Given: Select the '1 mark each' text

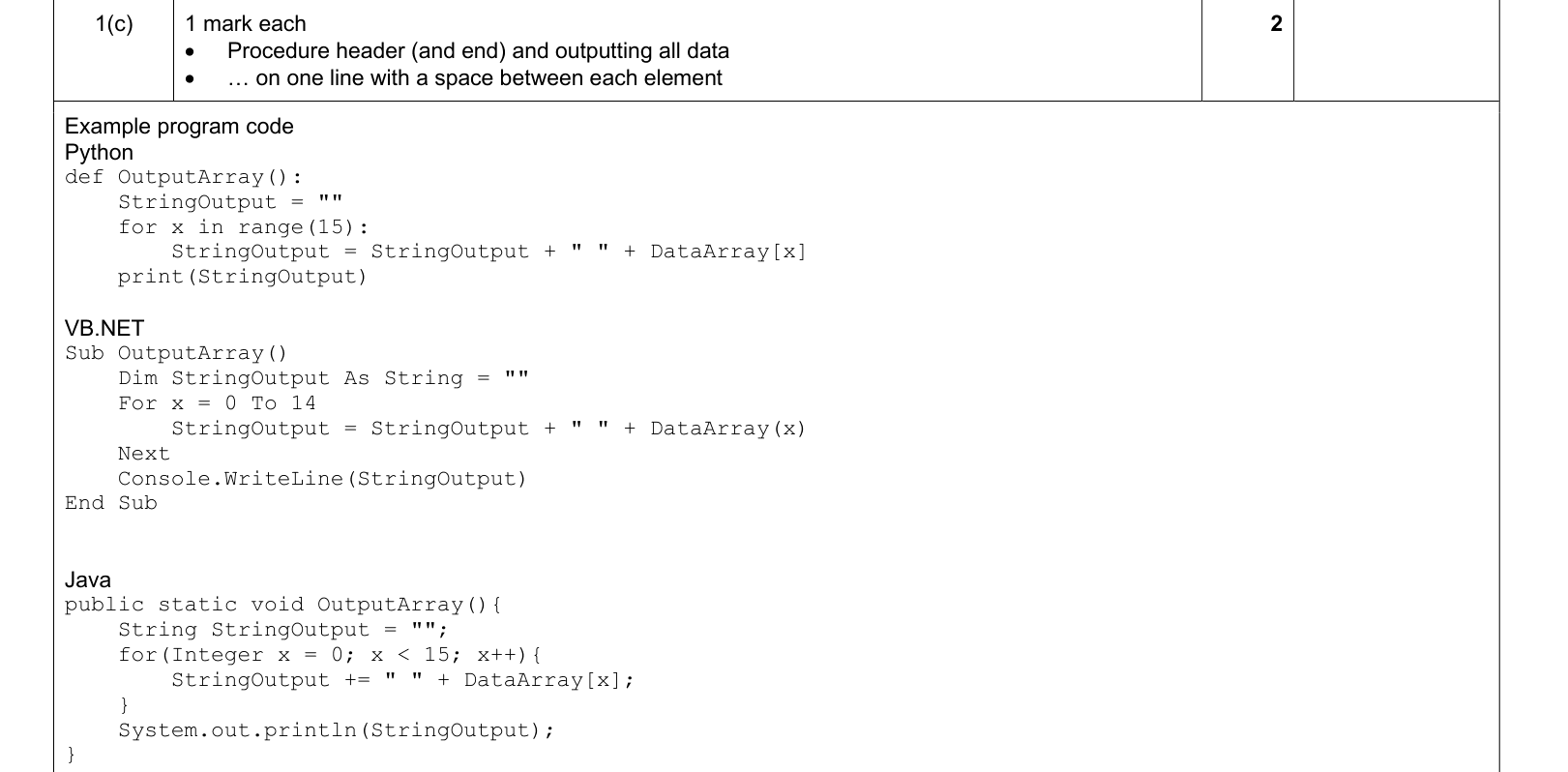Looking at the screenshot, I should (x=246, y=24).
